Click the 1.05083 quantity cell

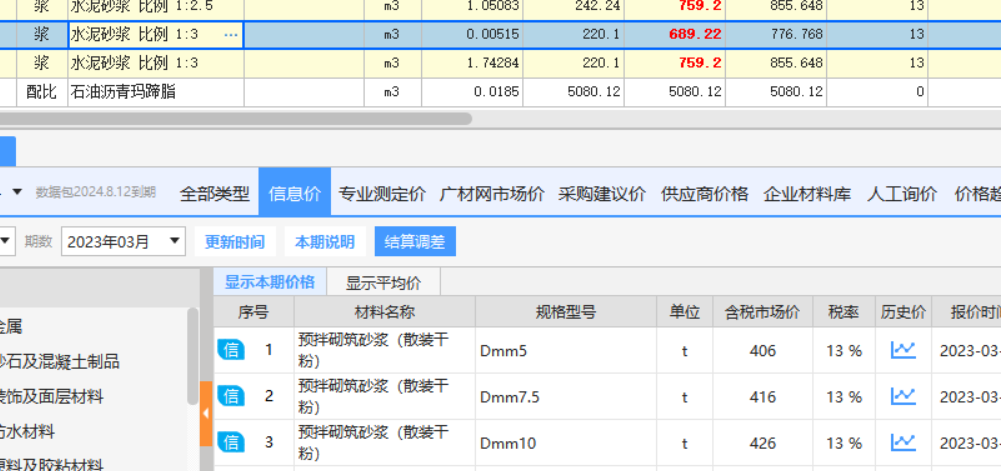click(472, 8)
